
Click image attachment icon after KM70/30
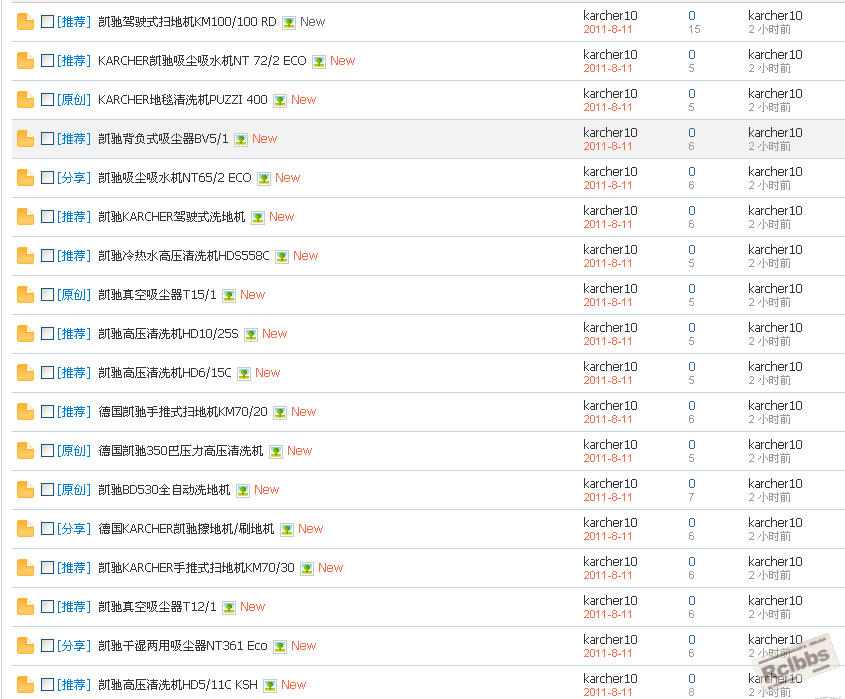tap(307, 569)
